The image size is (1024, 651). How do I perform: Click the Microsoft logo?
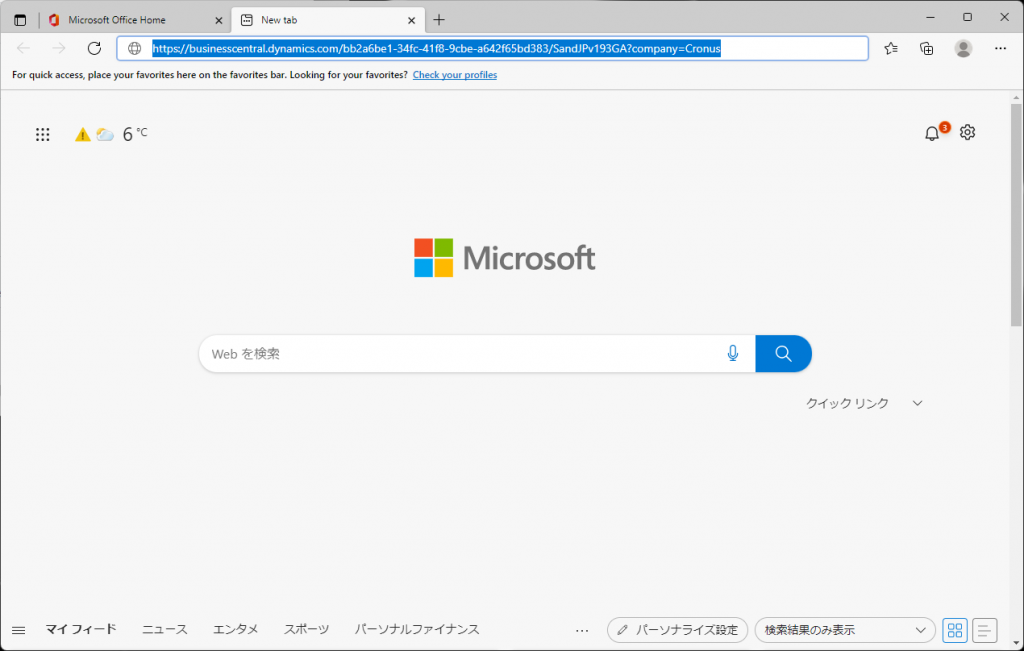click(x=505, y=258)
